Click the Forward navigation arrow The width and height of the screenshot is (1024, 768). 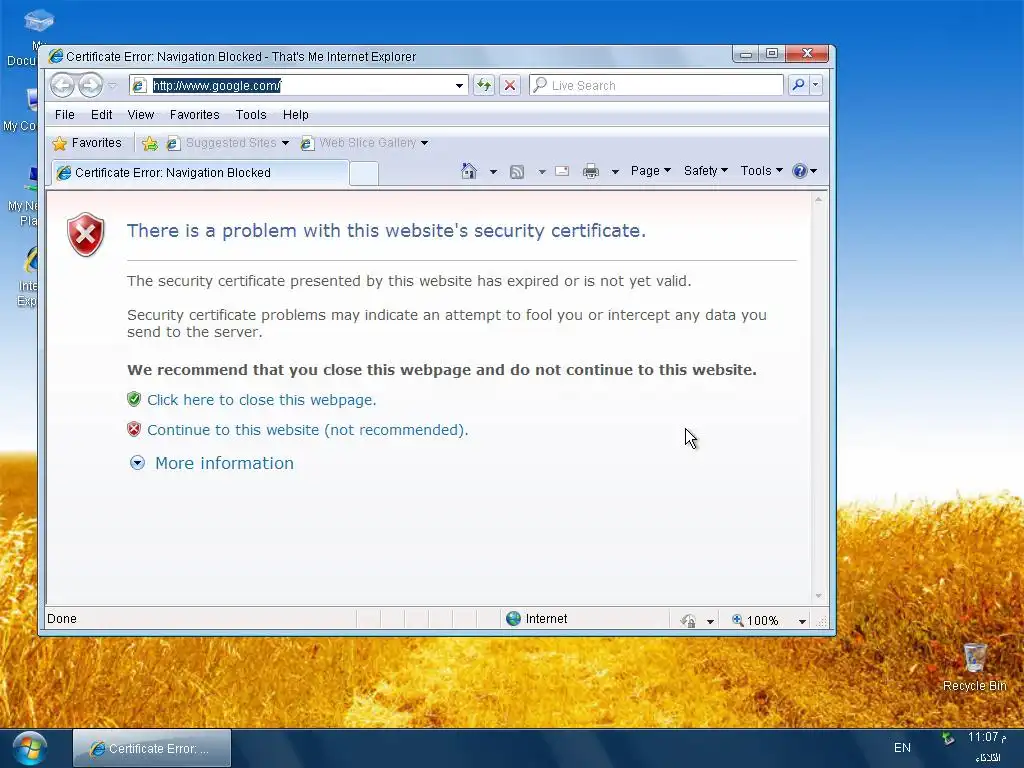(x=91, y=86)
